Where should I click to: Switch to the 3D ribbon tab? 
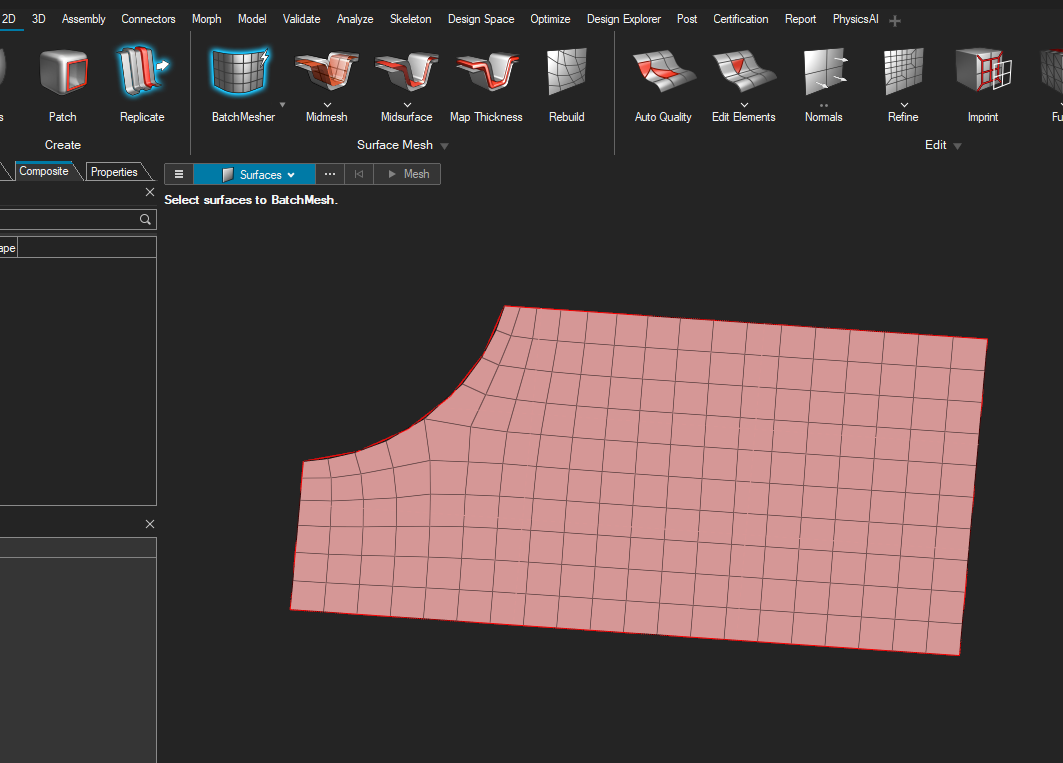tap(39, 19)
